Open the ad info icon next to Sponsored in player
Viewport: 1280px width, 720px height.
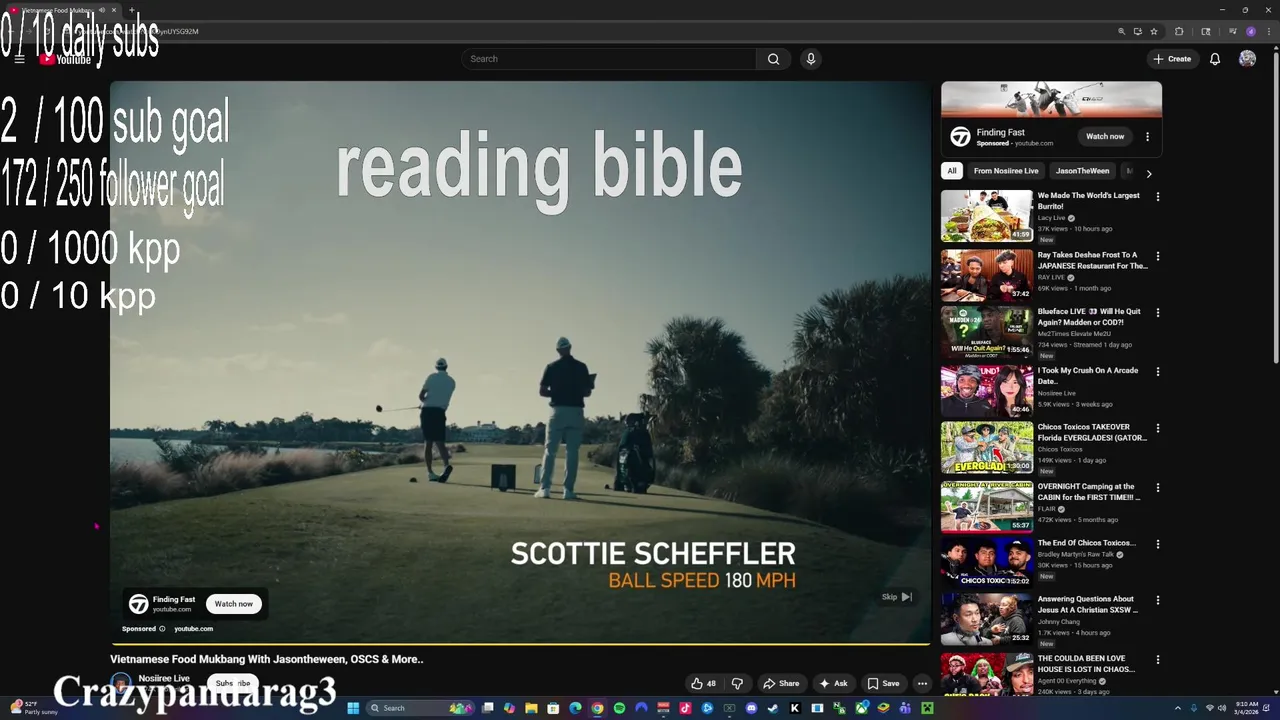point(162,629)
